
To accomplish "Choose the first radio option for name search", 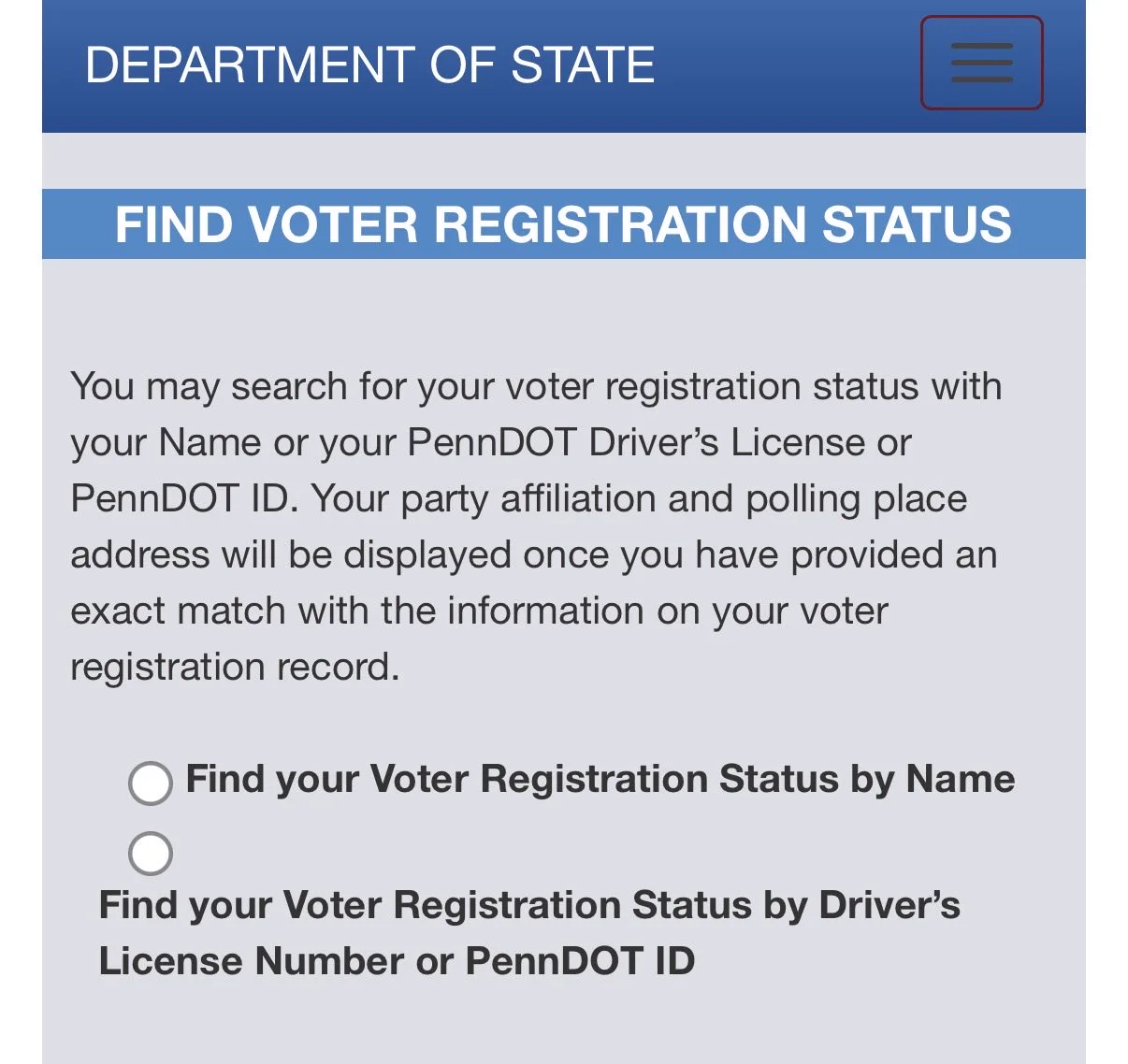I will 150,783.
